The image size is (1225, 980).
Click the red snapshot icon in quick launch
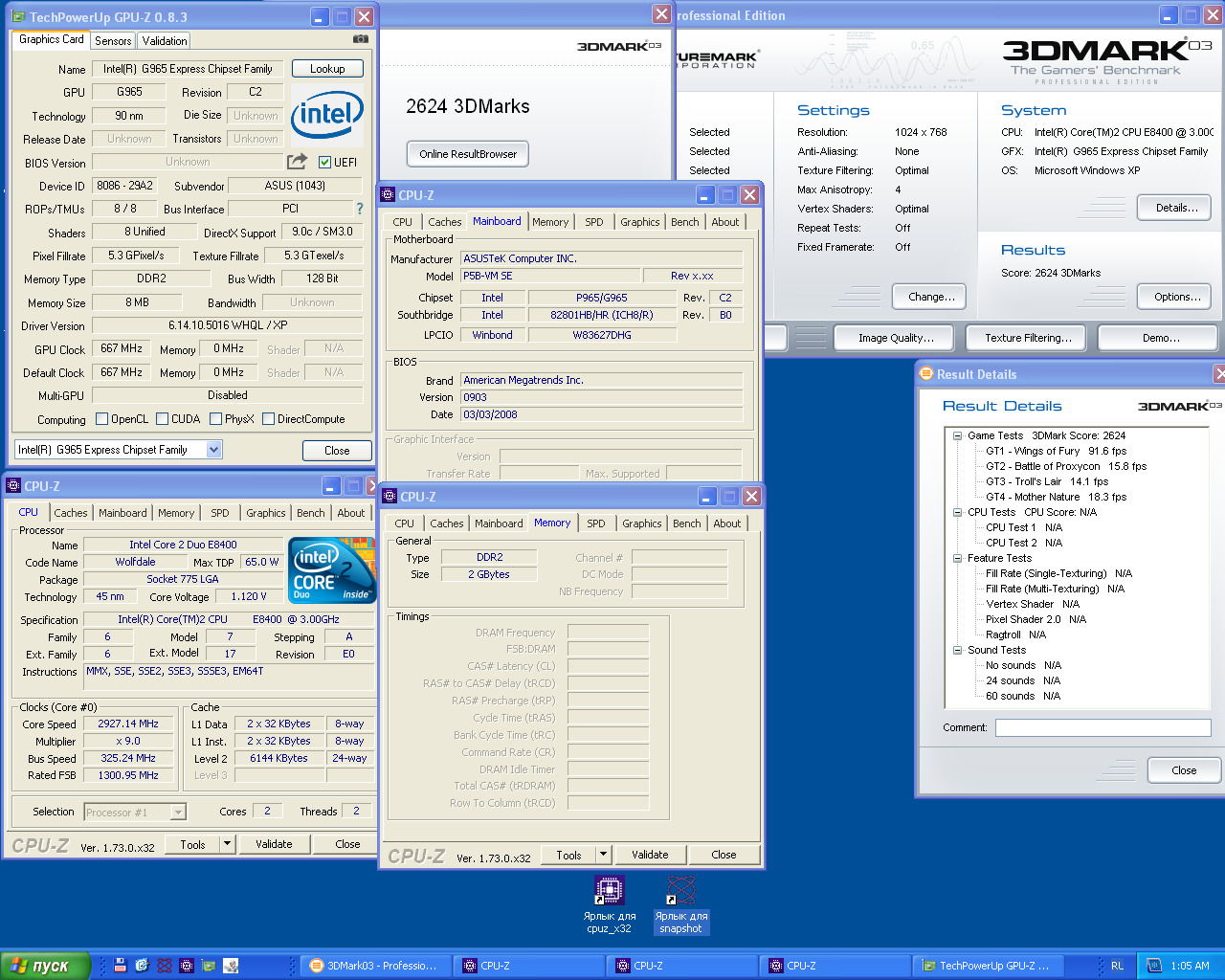pyautogui.click(x=165, y=966)
